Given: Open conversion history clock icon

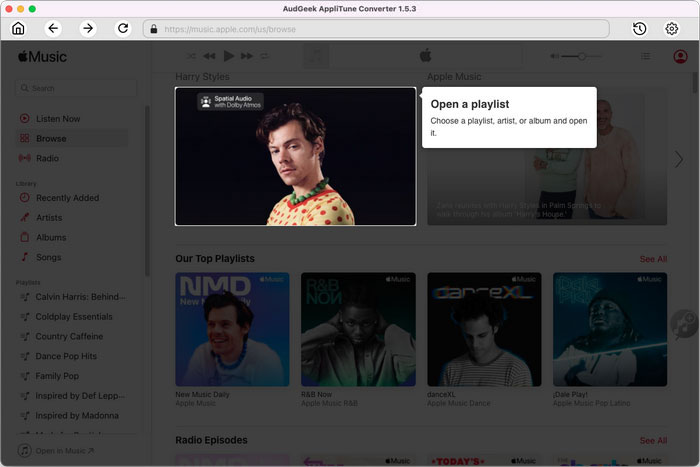Looking at the screenshot, I should click(x=639, y=29).
